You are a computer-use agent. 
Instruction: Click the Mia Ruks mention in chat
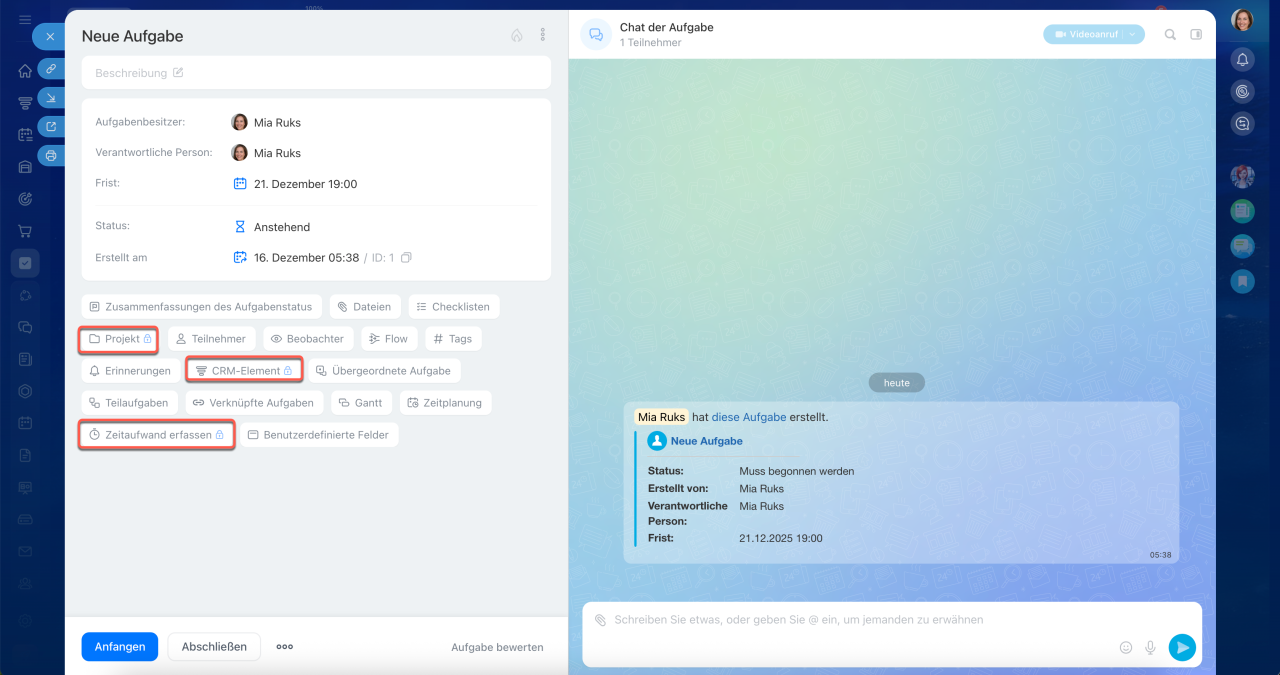[x=661, y=417]
